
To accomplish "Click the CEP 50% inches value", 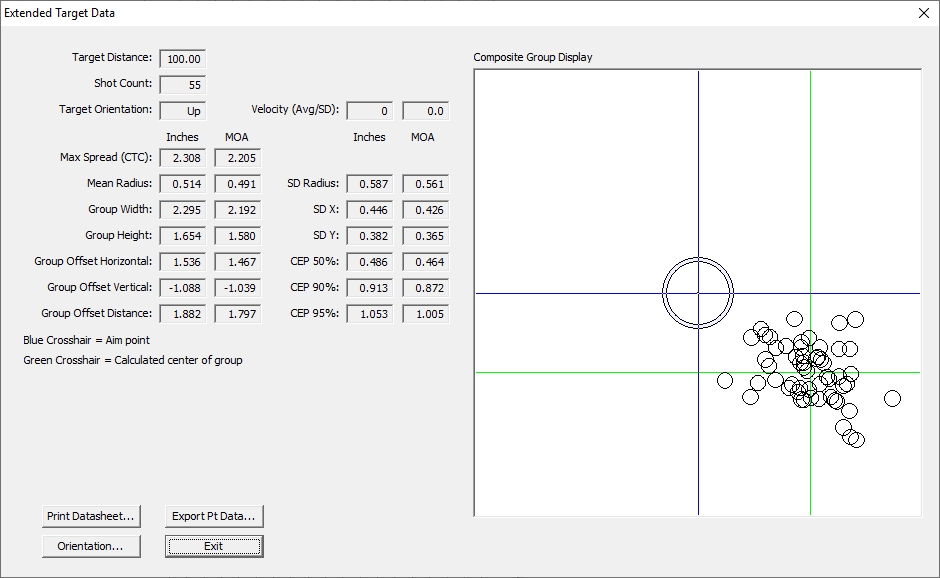I will [x=371, y=262].
